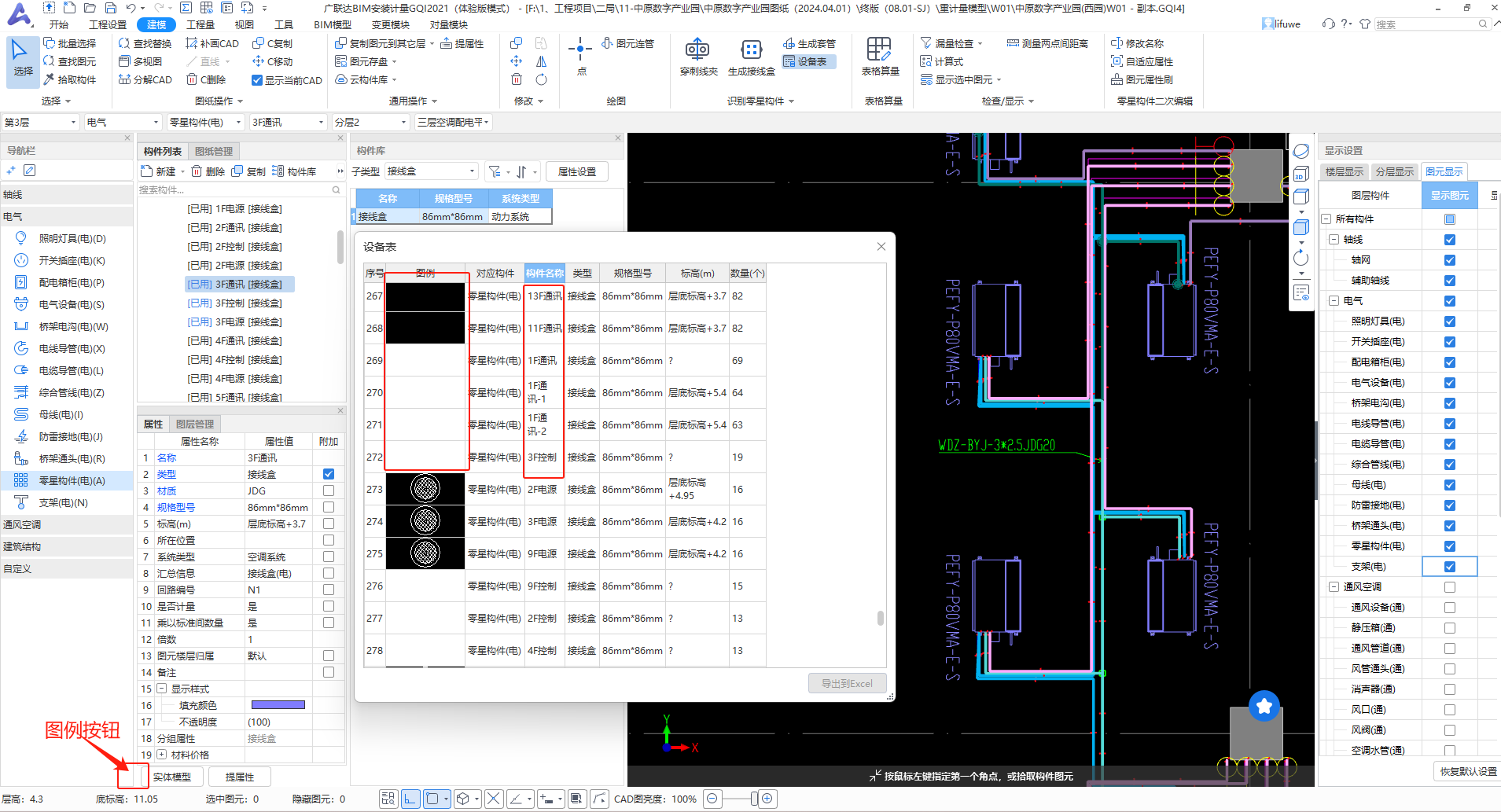The height and width of the screenshot is (812, 1501).
Task: Open 零星构件(电) type dropdown
Action: (205, 123)
